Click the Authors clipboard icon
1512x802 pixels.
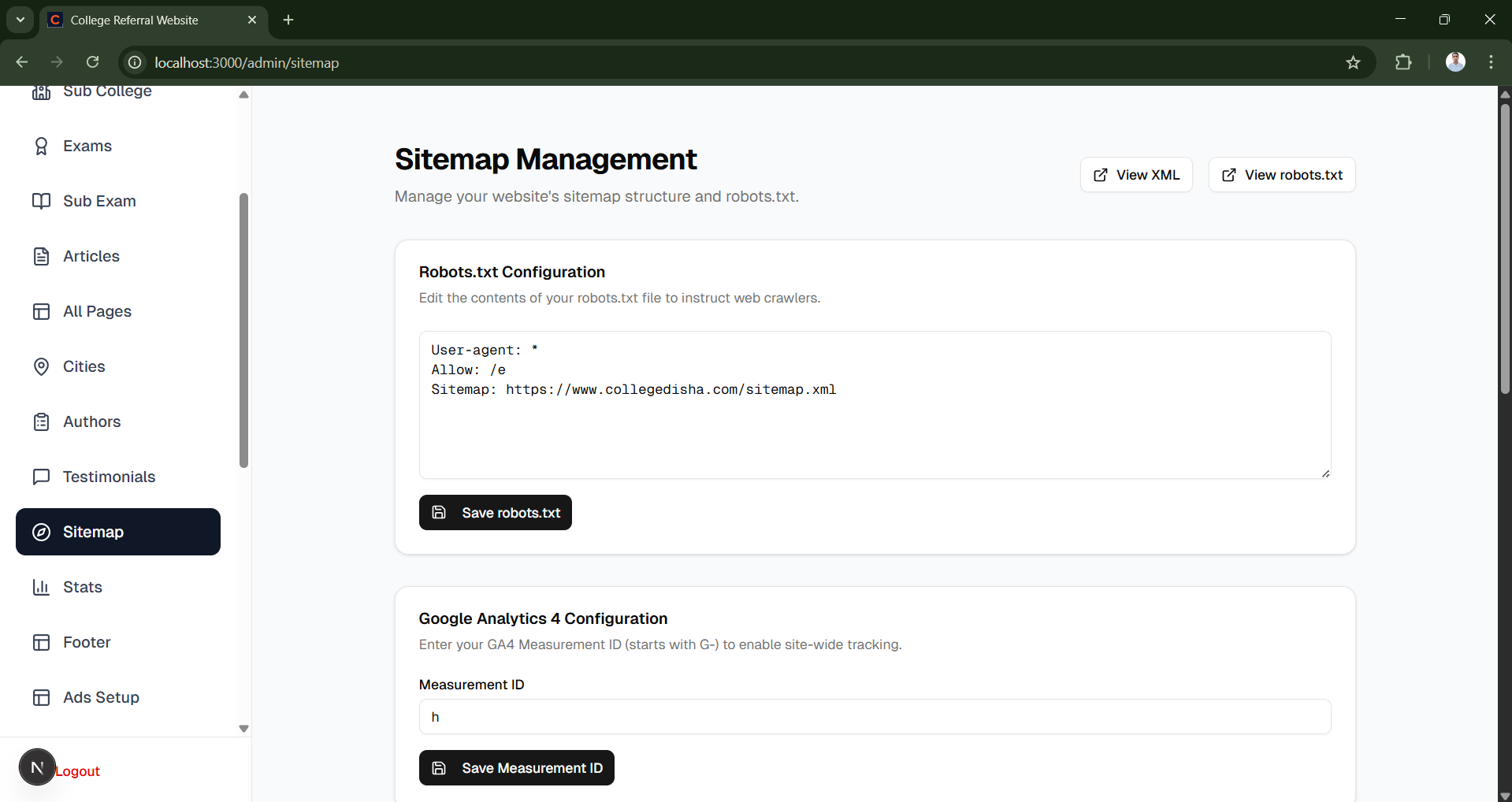(41, 422)
